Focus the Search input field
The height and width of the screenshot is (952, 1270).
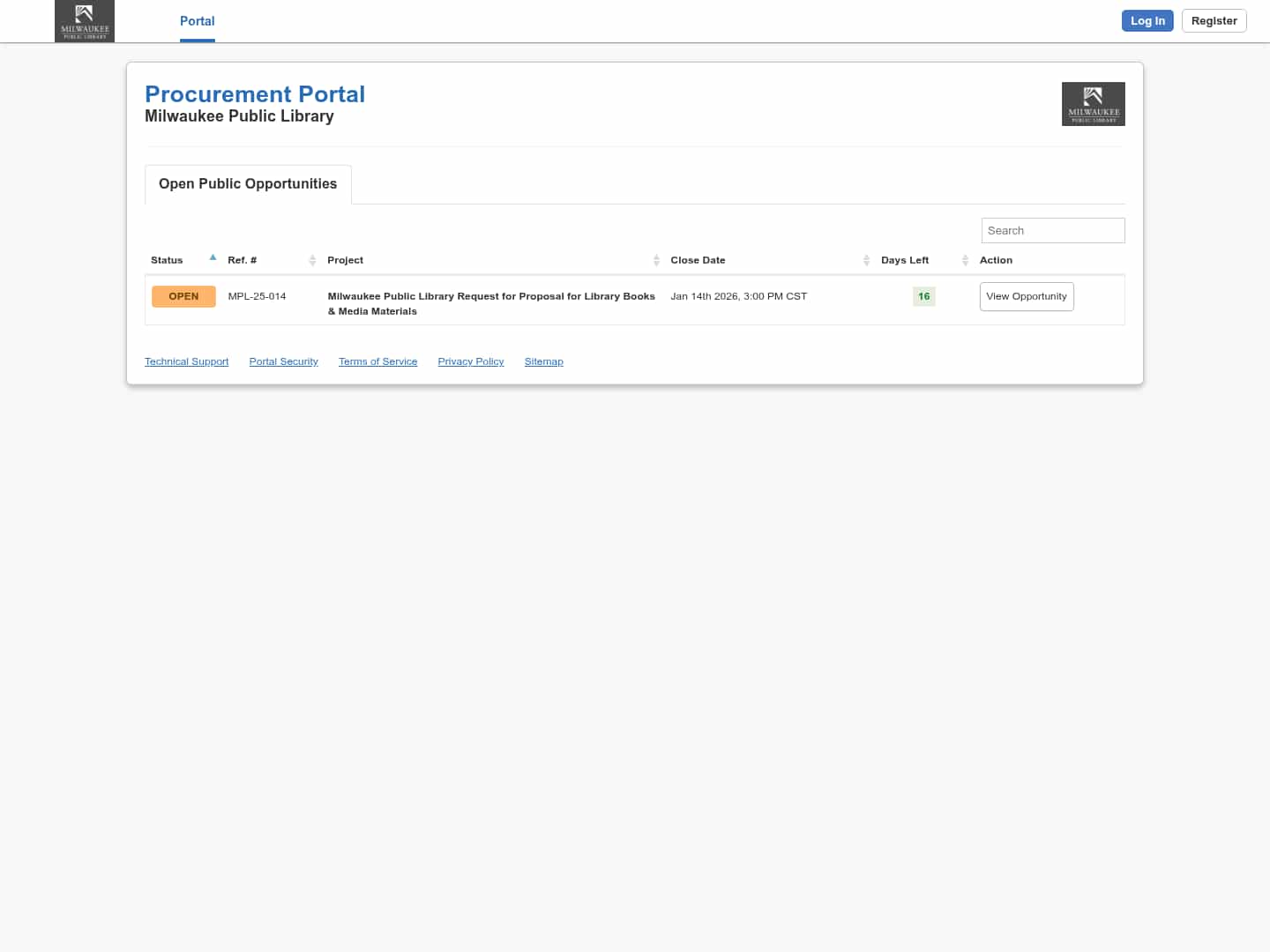click(x=1052, y=230)
